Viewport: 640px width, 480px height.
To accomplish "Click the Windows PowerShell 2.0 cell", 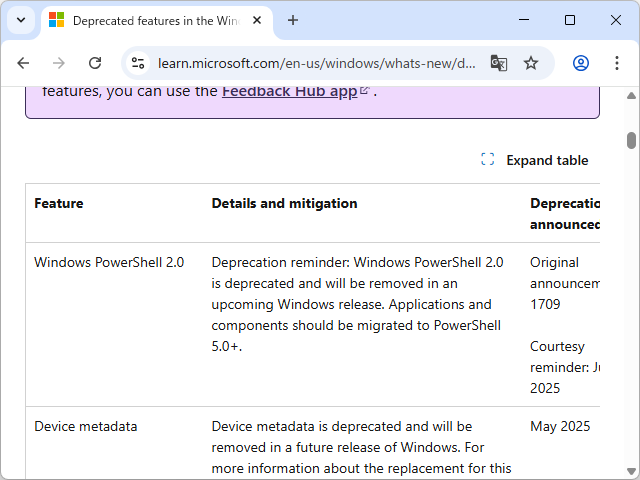I will click(x=109, y=262).
